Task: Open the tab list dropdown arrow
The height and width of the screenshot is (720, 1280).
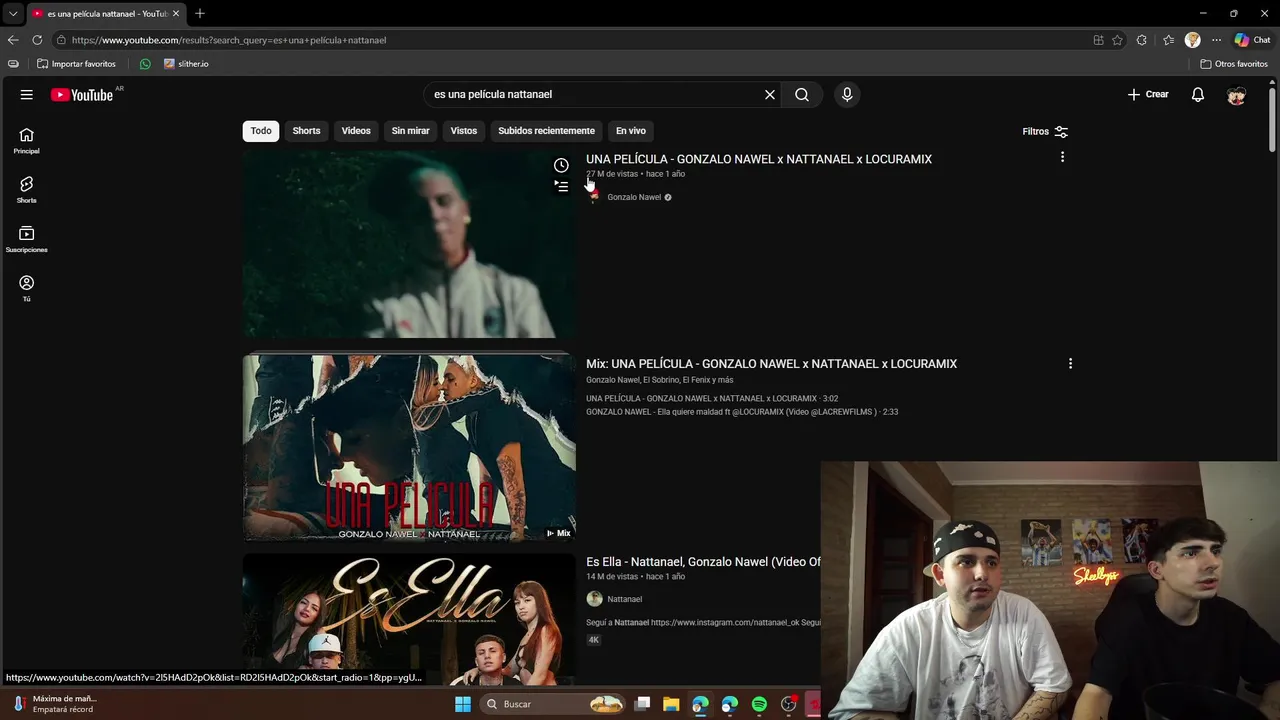Action: [x=13, y=13]
